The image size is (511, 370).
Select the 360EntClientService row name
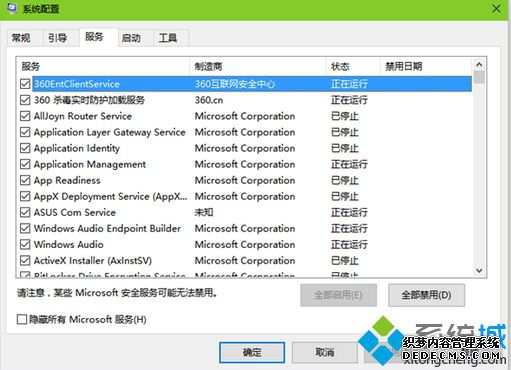click(77, 84)
